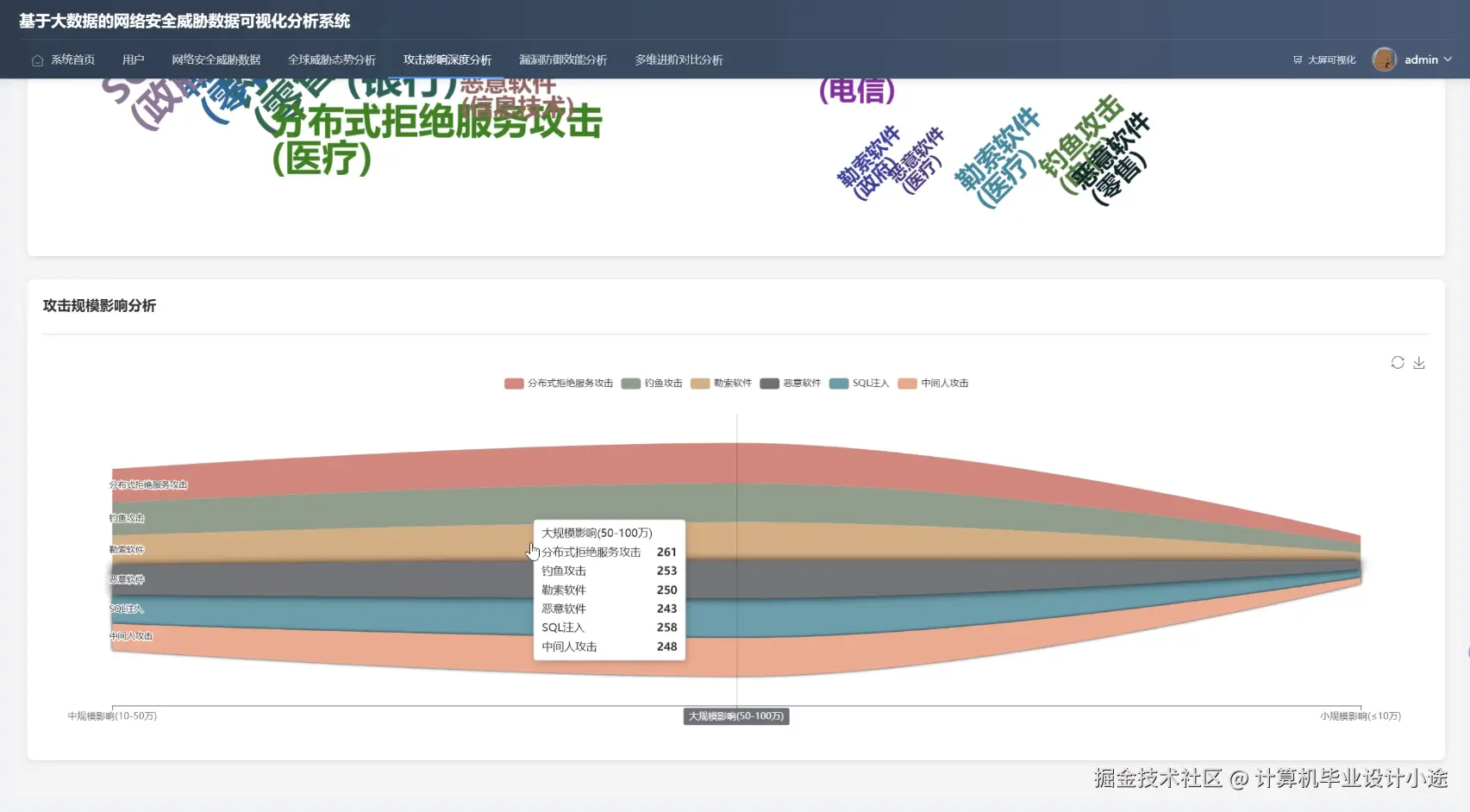Switch to 漏洞防御效能分析 in the nav bar
The width and height of the screenshot is (1470, 812).
point(563,59)
